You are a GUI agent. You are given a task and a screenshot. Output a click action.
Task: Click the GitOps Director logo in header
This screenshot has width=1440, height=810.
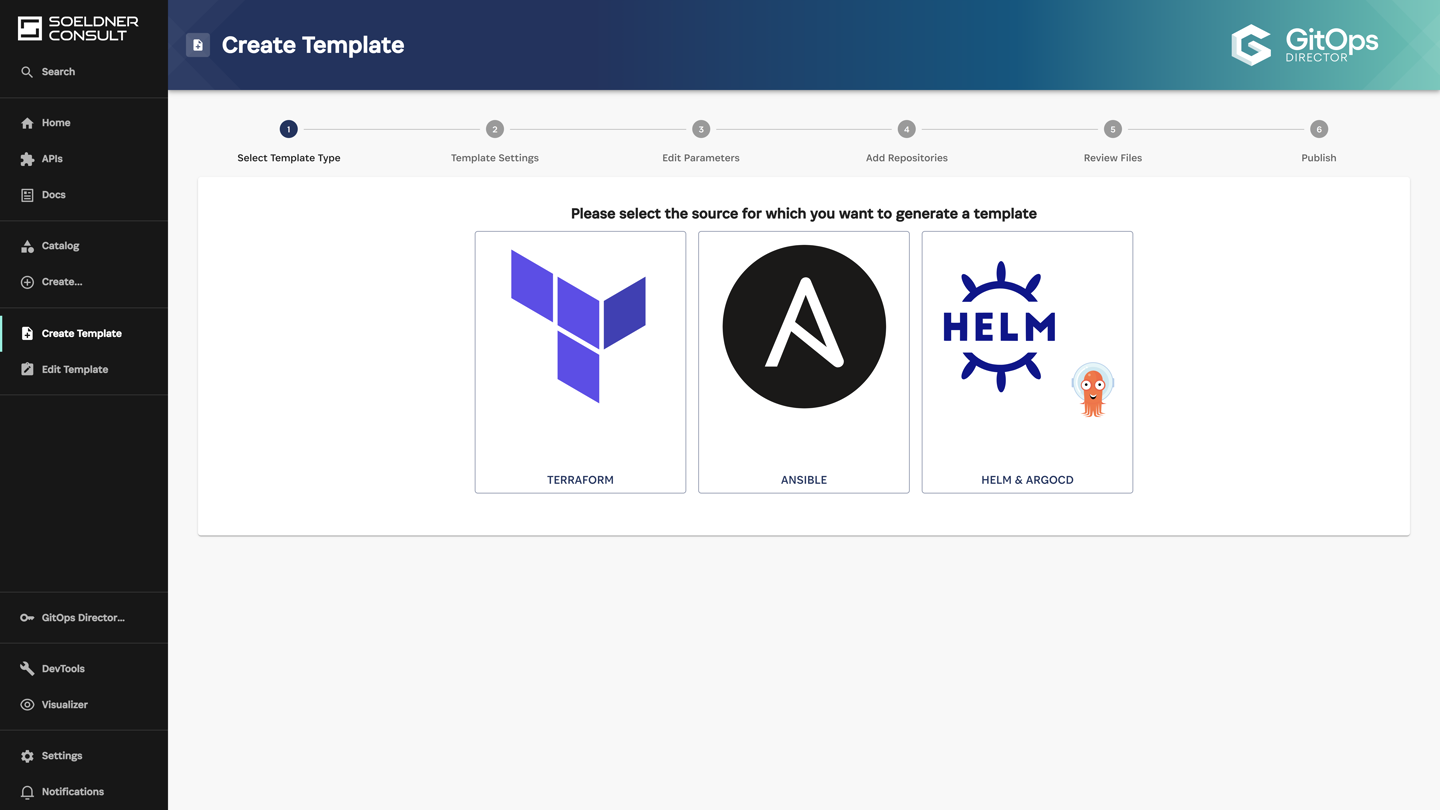[1305, 45]
